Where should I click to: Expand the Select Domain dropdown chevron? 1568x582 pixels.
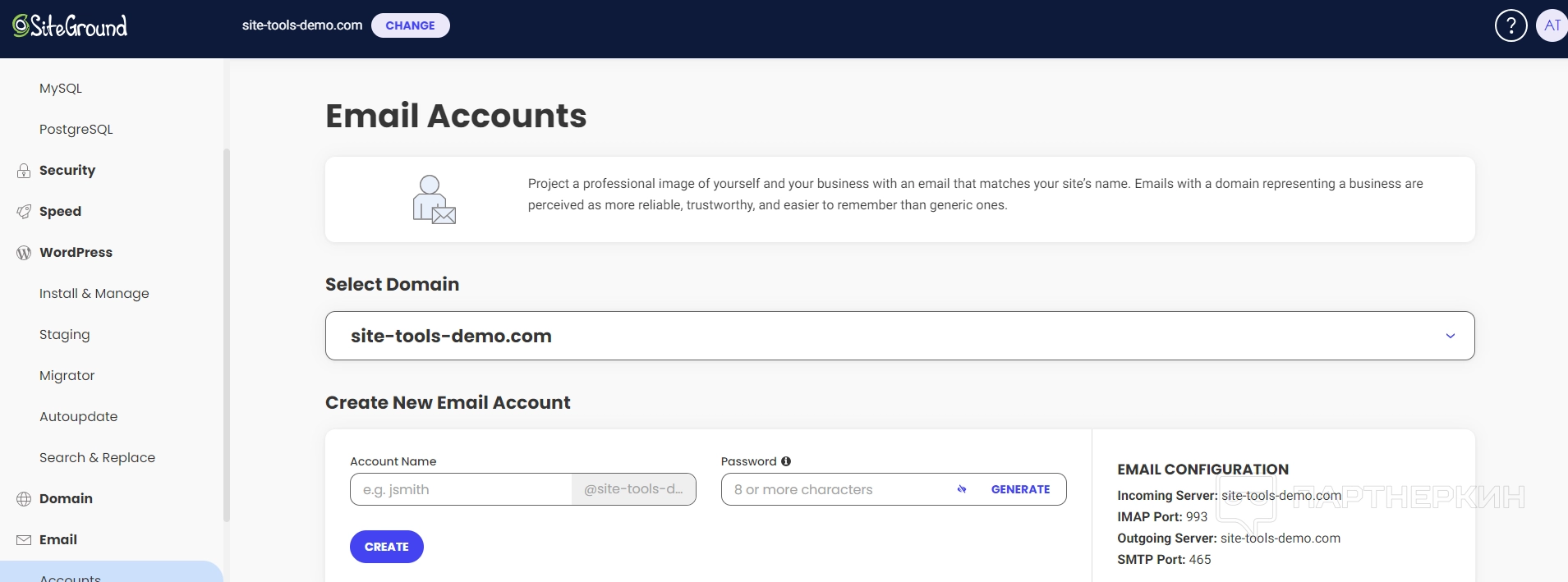point(1450,336)
